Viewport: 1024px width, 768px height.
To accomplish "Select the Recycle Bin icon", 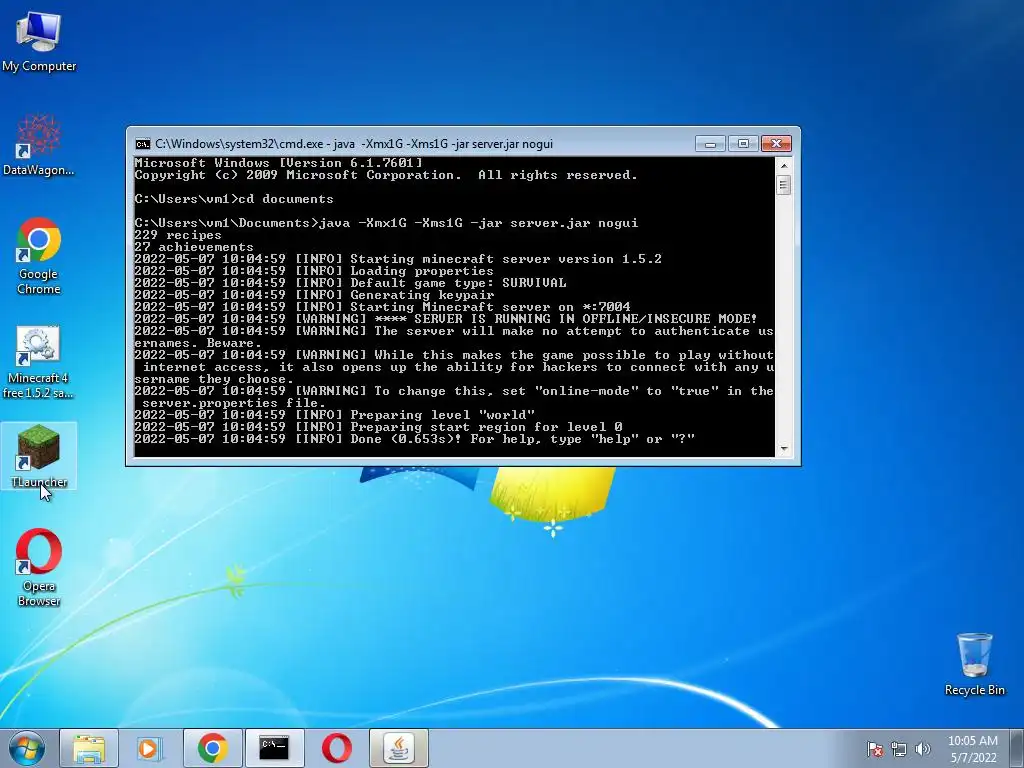I will (x=974, y=664).
